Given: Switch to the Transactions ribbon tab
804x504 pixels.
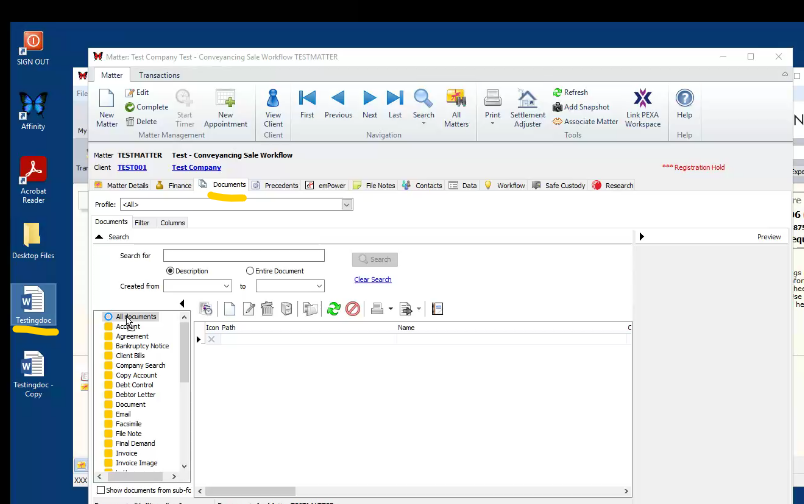Looking at the screenshot, I should click(x=159, y=75).
